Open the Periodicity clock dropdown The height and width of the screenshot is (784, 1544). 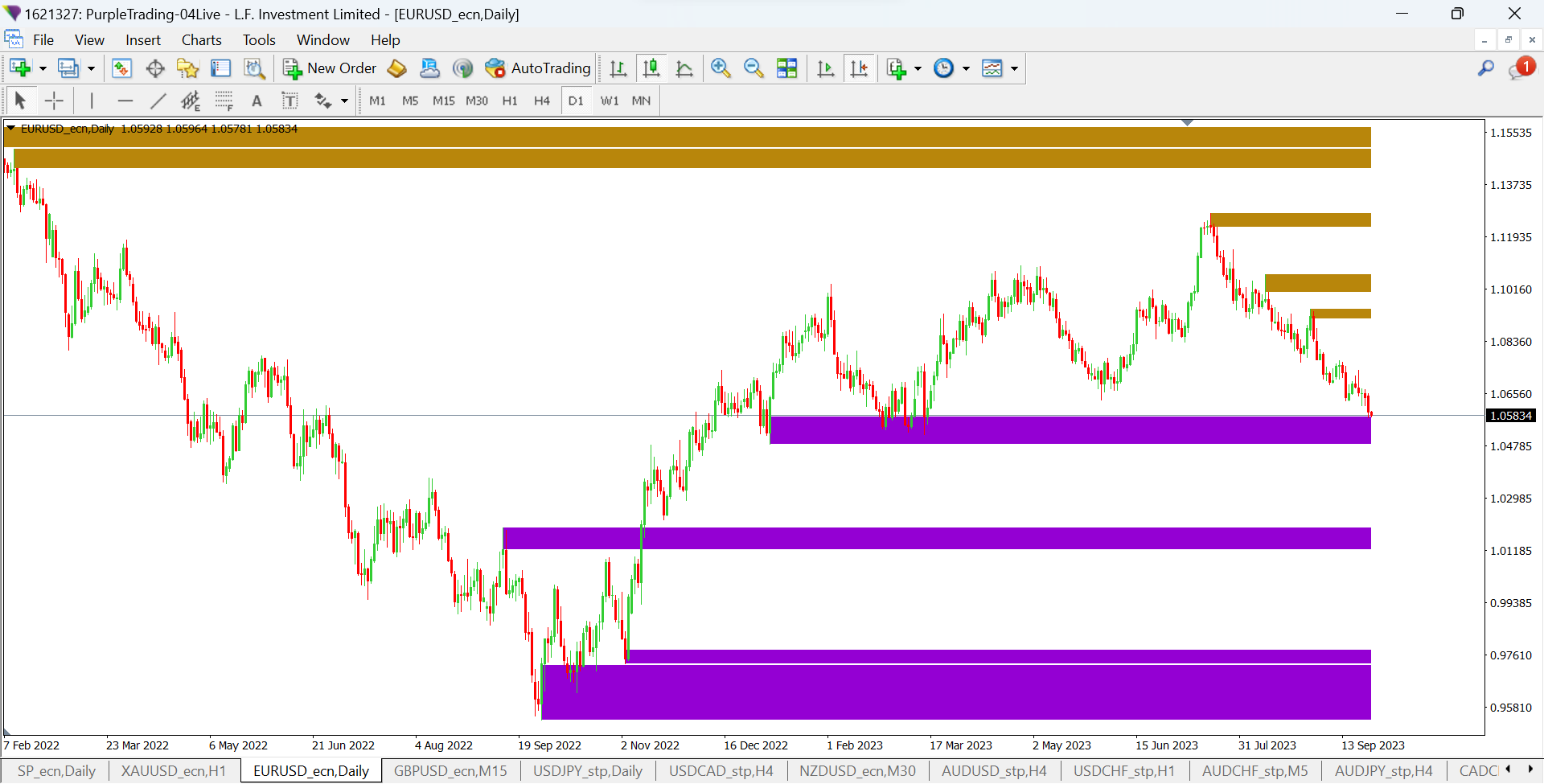[x=966, y=69]
